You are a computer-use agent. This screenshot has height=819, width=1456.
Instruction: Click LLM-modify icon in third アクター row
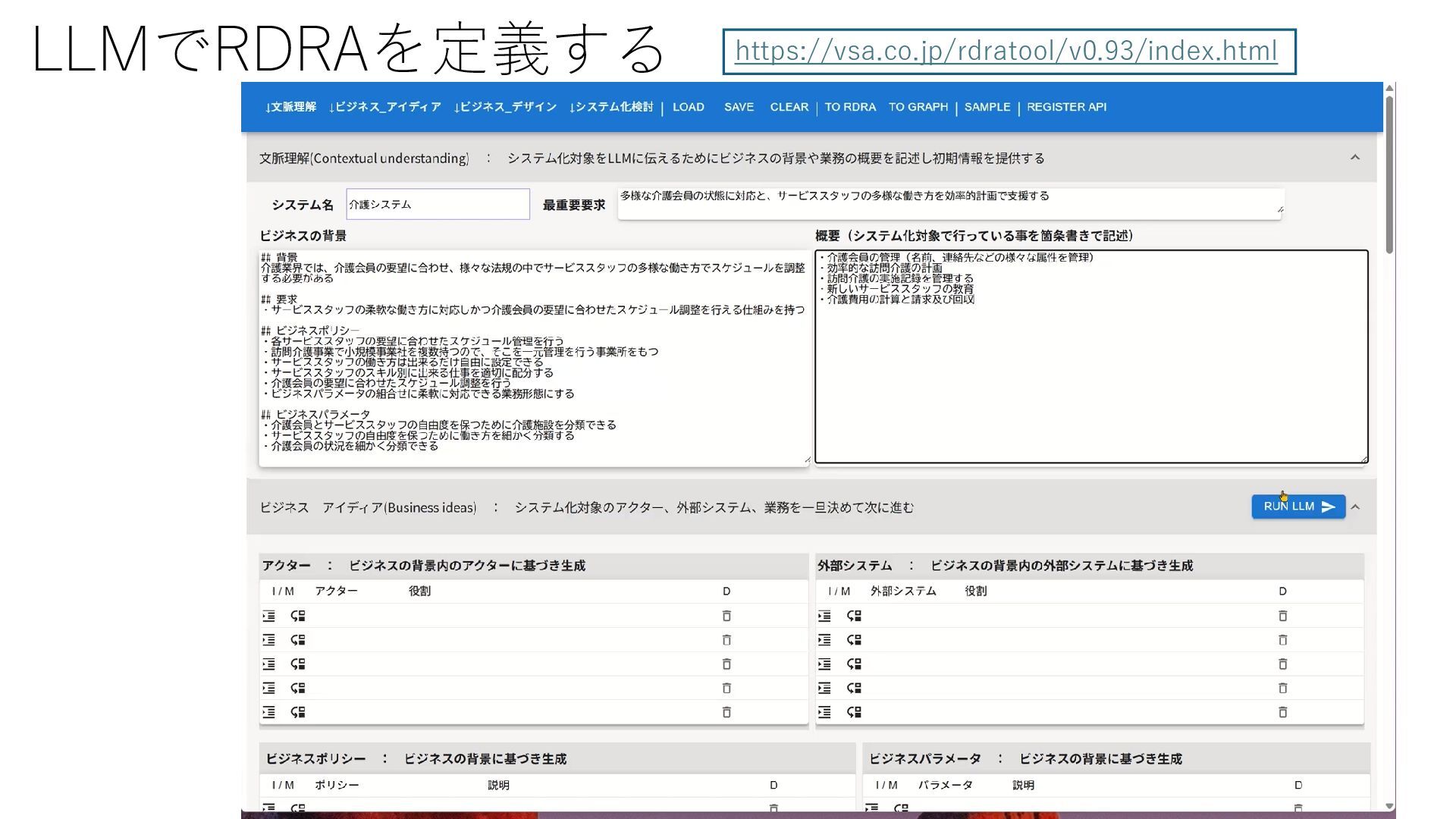click(298, 664)
